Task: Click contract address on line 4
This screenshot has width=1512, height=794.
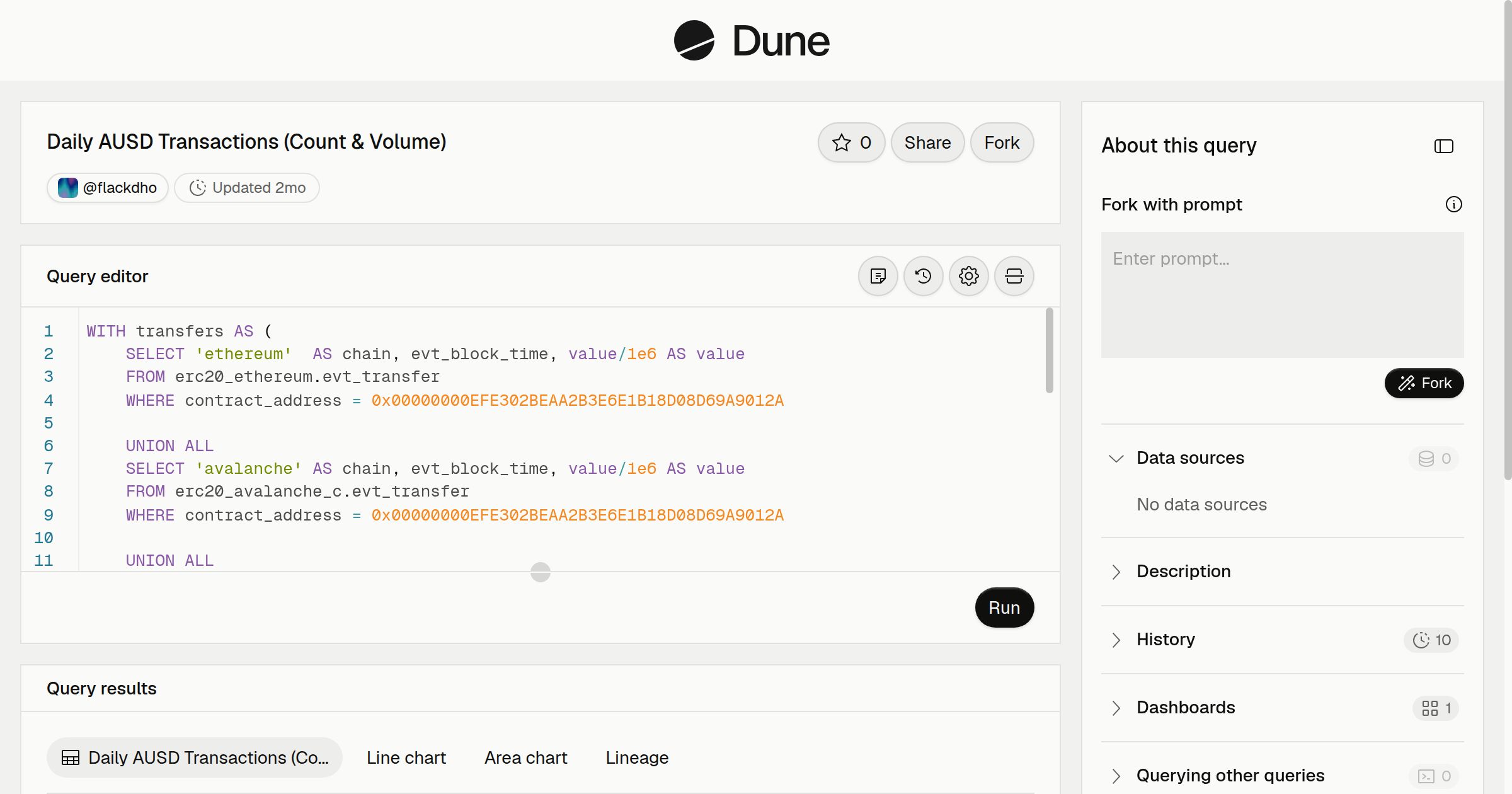Action: pyautogui.click(x=578, y=401)
